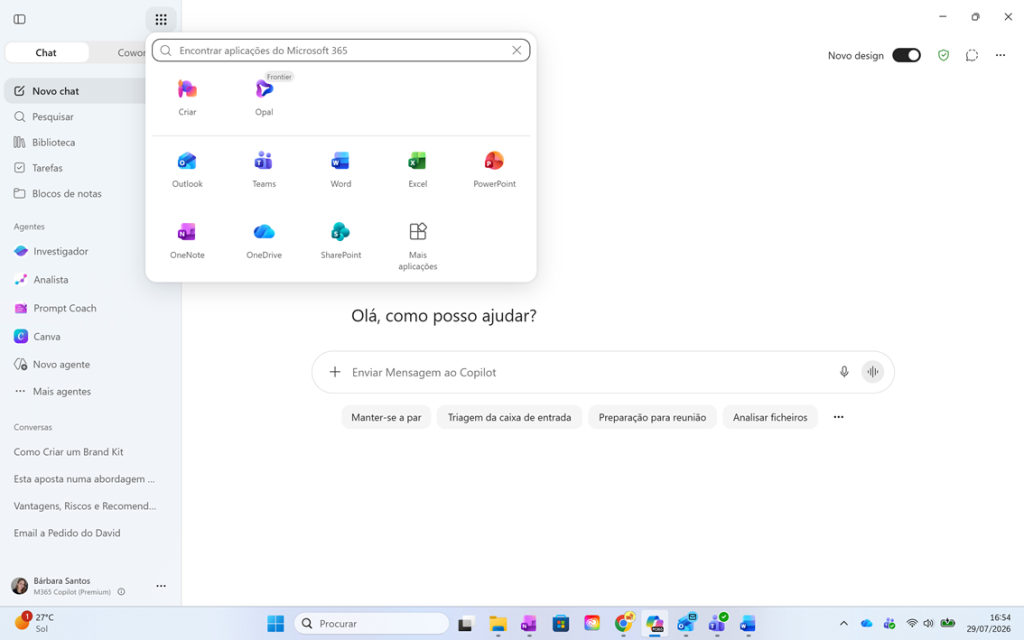
Task: Switch to the Cowork tab
Action: point(131,53)
